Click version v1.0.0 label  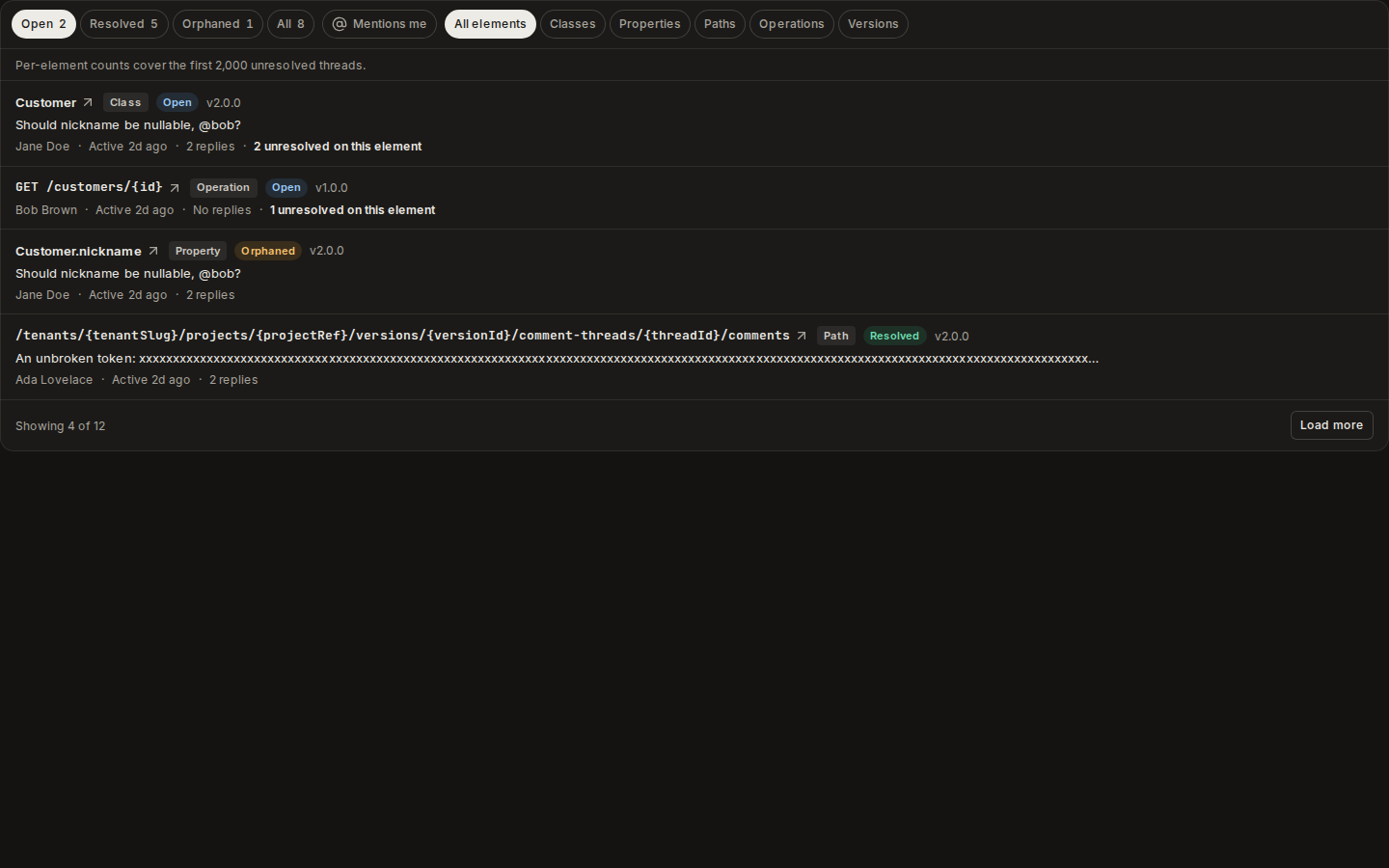pos(332,188)
